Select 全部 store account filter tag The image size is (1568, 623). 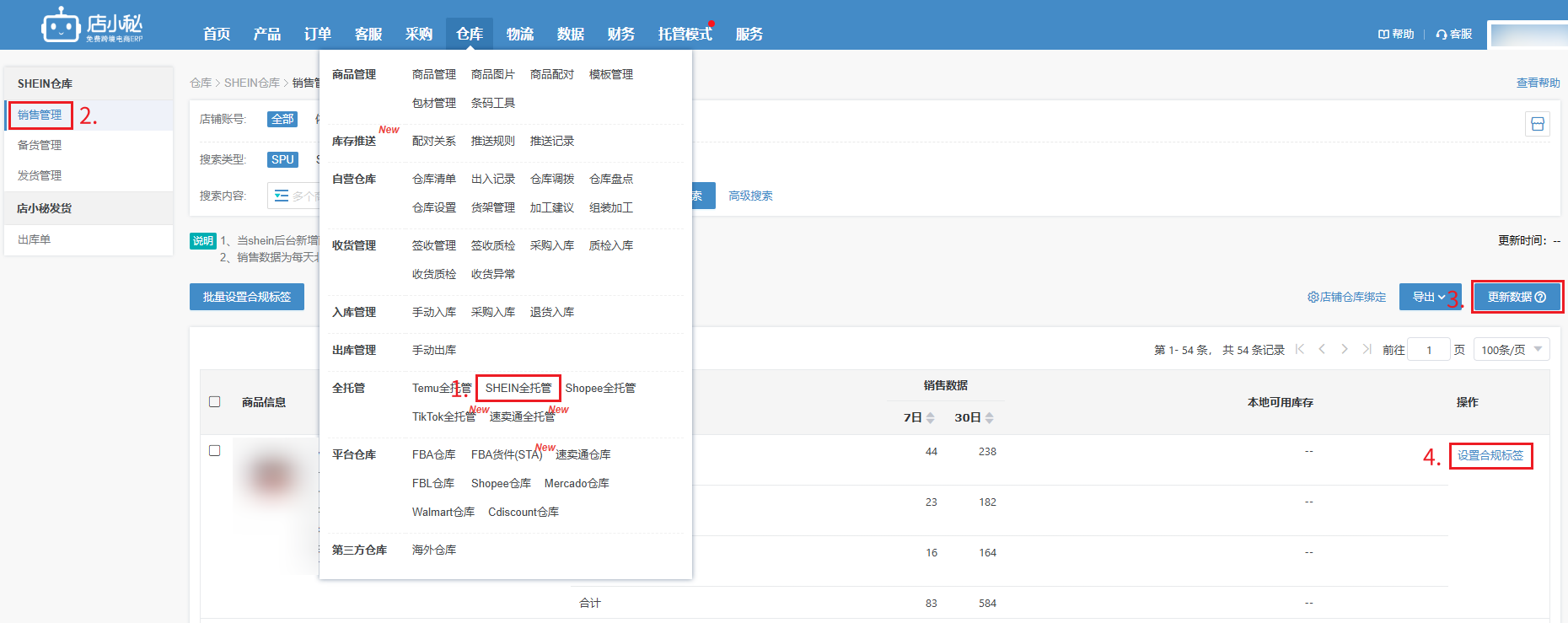pos(282,119)
